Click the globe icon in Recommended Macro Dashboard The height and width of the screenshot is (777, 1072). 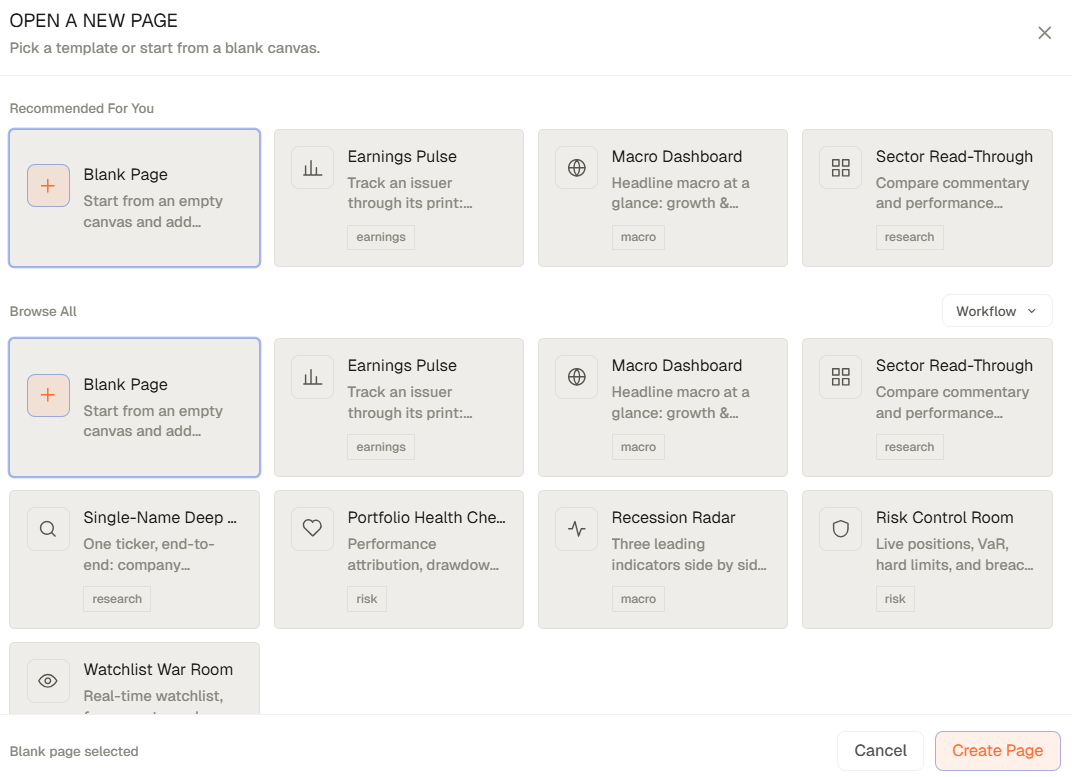point(576,167)
